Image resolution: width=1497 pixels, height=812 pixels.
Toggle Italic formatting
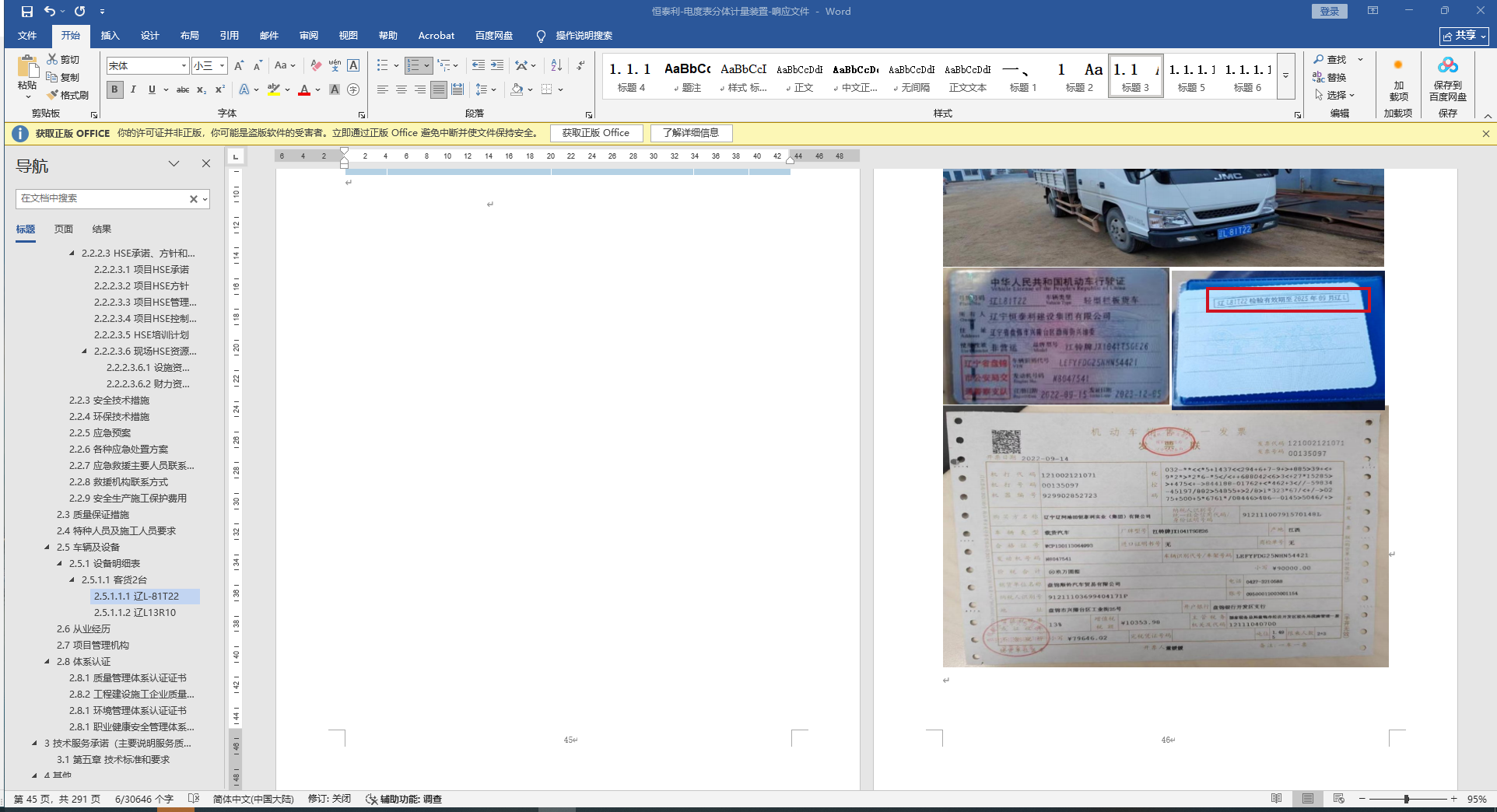(x=133, y=90)
